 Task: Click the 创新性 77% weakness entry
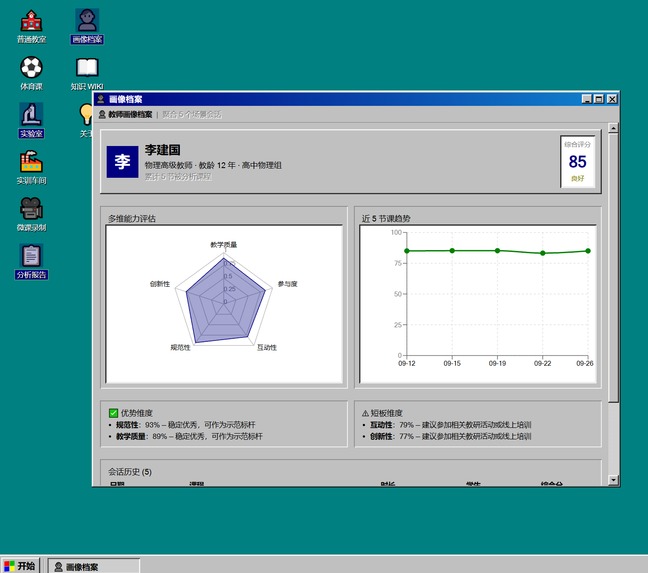pyautogui.click(x=450, y=436)
